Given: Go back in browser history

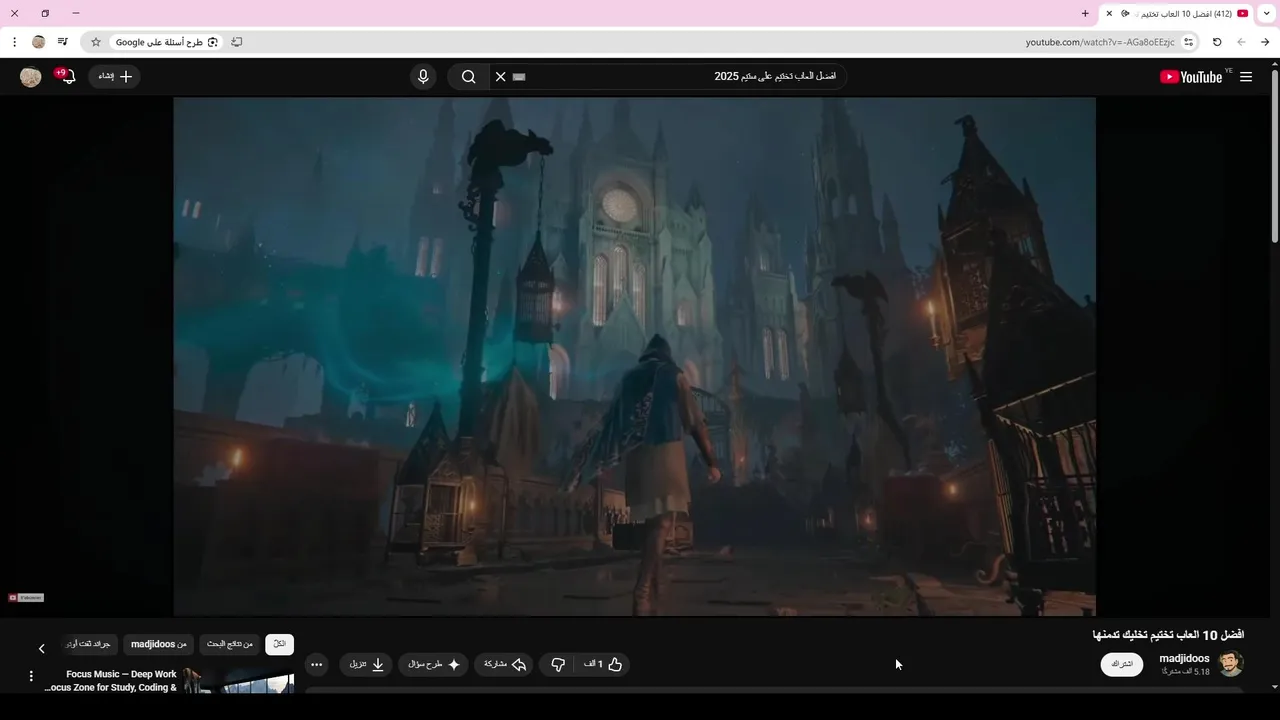Looking at the screenshot, I should pyautogui.click(x=1265, y=42).
